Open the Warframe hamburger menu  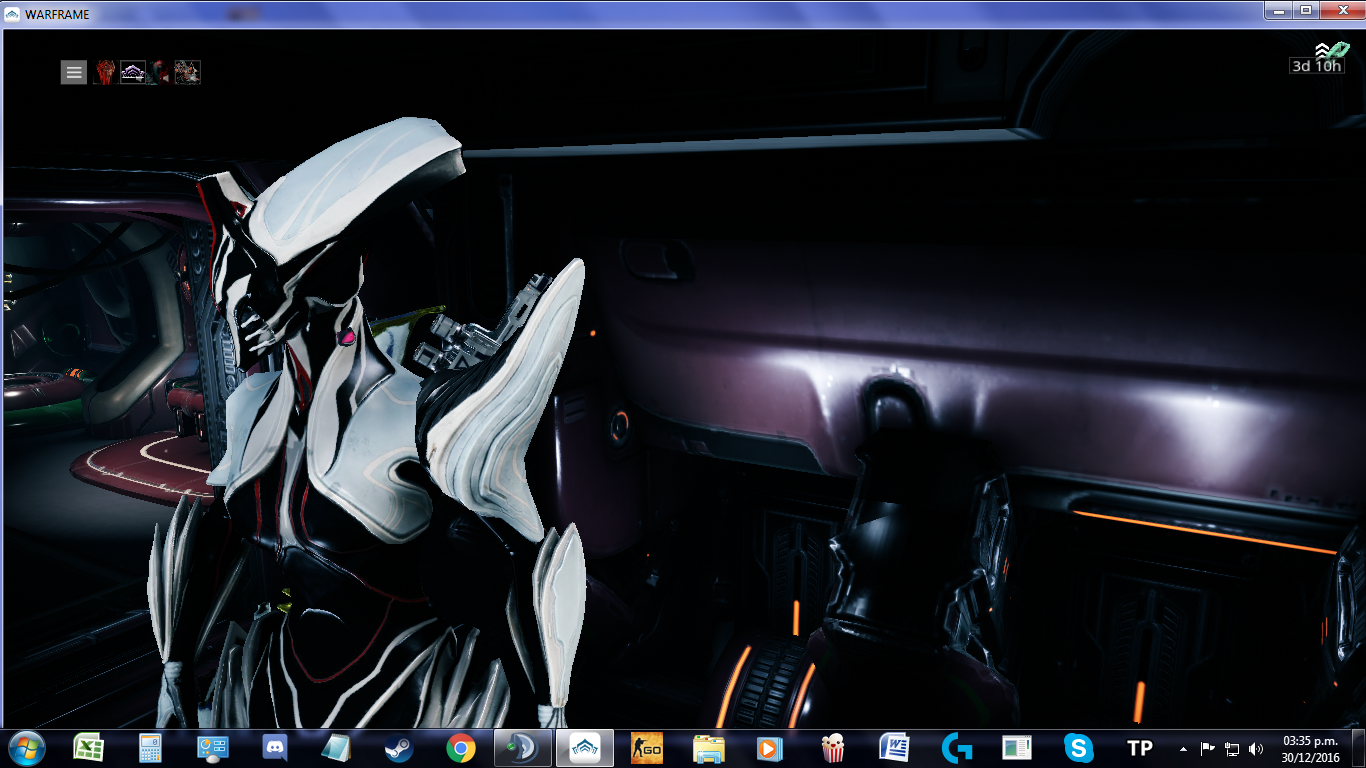[74, 72]
